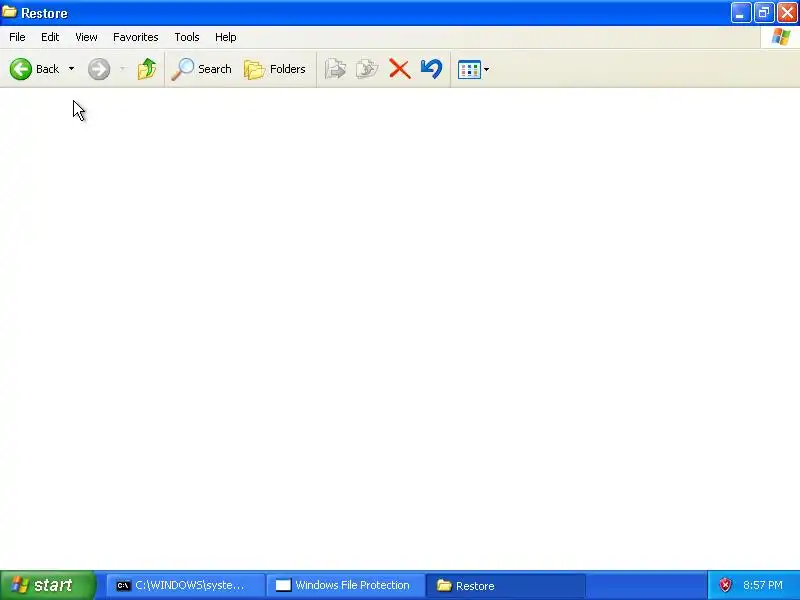
Task: Go back using the green Back arrow
Action: (35, 69)
